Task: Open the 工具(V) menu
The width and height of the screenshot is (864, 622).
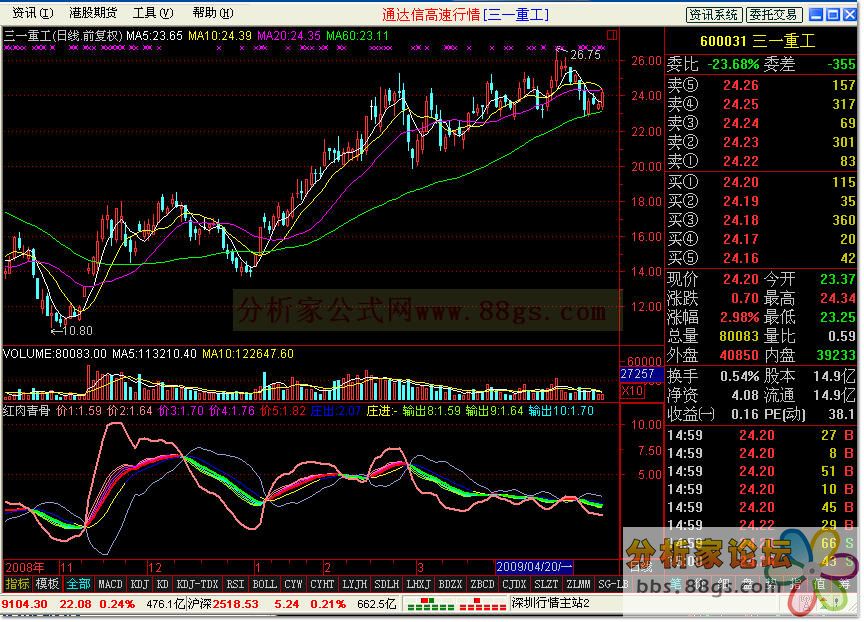Action: [153, 13]
